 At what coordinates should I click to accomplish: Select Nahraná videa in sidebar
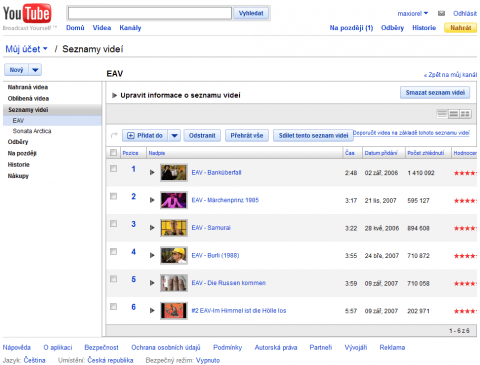pos(28,87)
